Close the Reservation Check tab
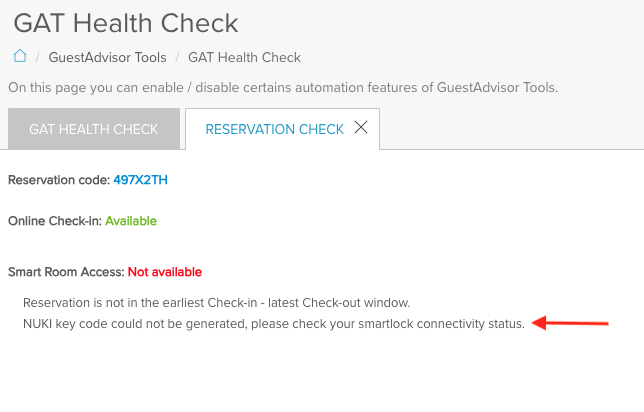This screenshot has height=412, width=644. click(x=361, y=127)
